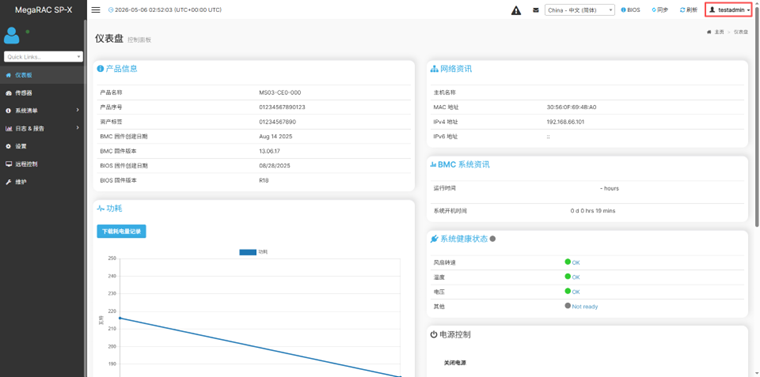
Task: Click the green status dot for 风扇转速
Action: (x=568, y=262)
